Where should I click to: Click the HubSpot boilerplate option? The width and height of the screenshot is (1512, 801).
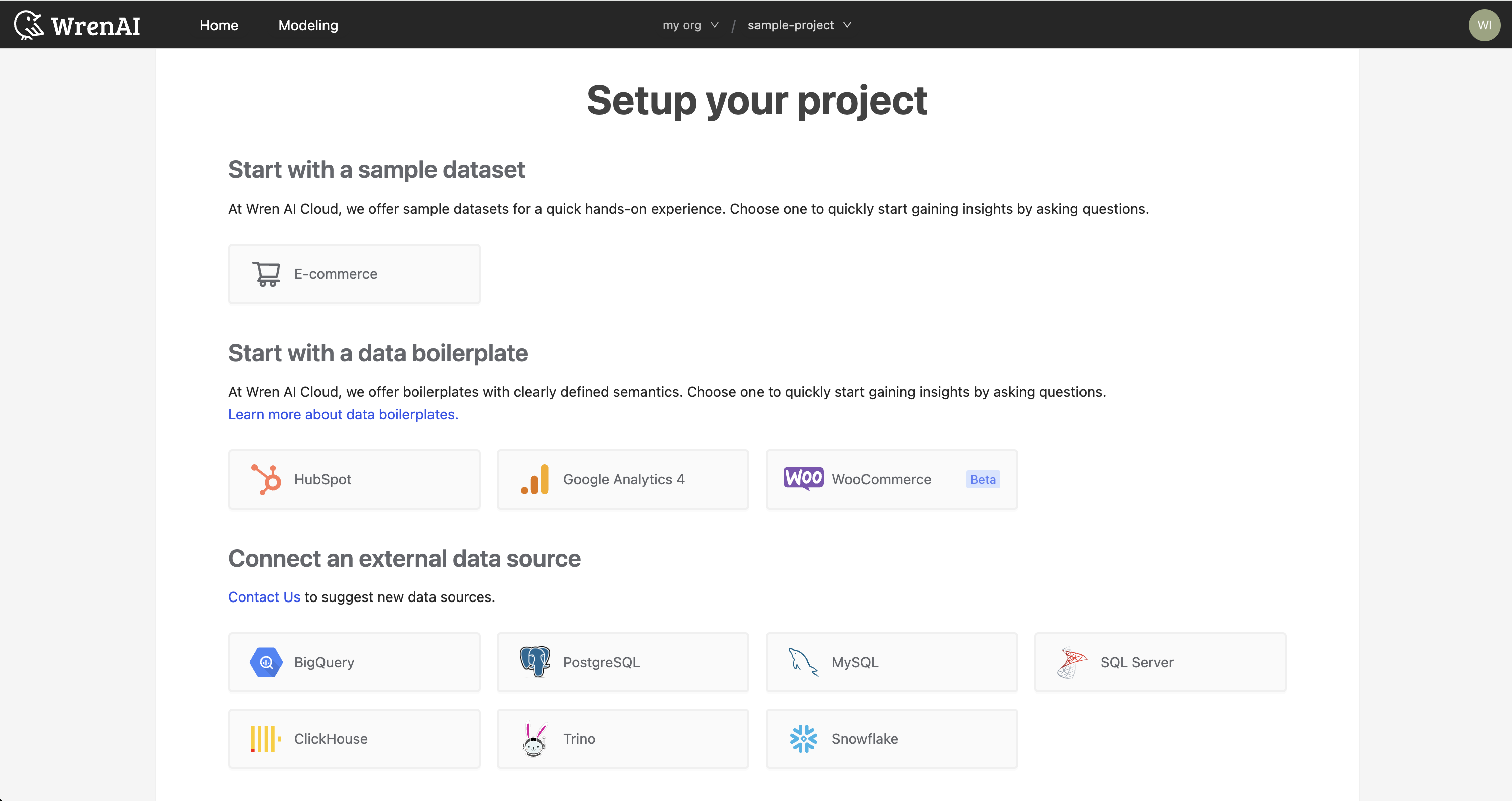354,479
